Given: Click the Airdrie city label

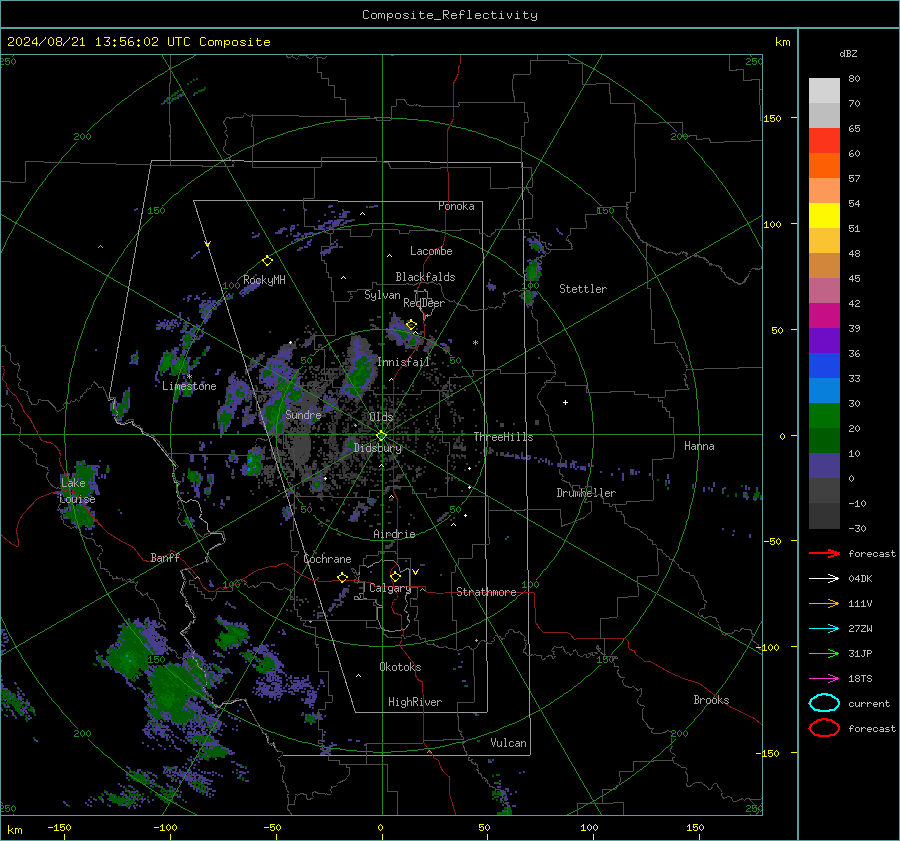Looking at the screenshot, I should (x=394, y=534).
